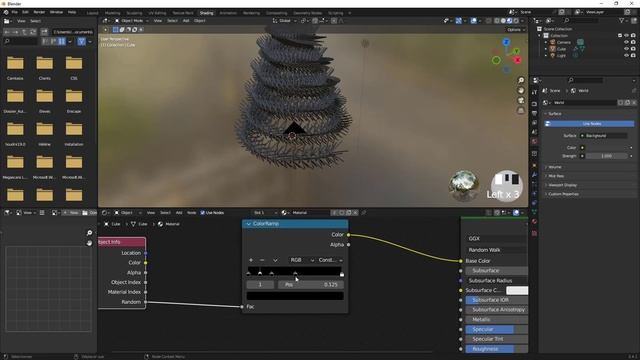The height and width of the screenshot is (360, 640).
Task: Toggle Camera render camera icon in outliner
Action: (x=633, y=42)
